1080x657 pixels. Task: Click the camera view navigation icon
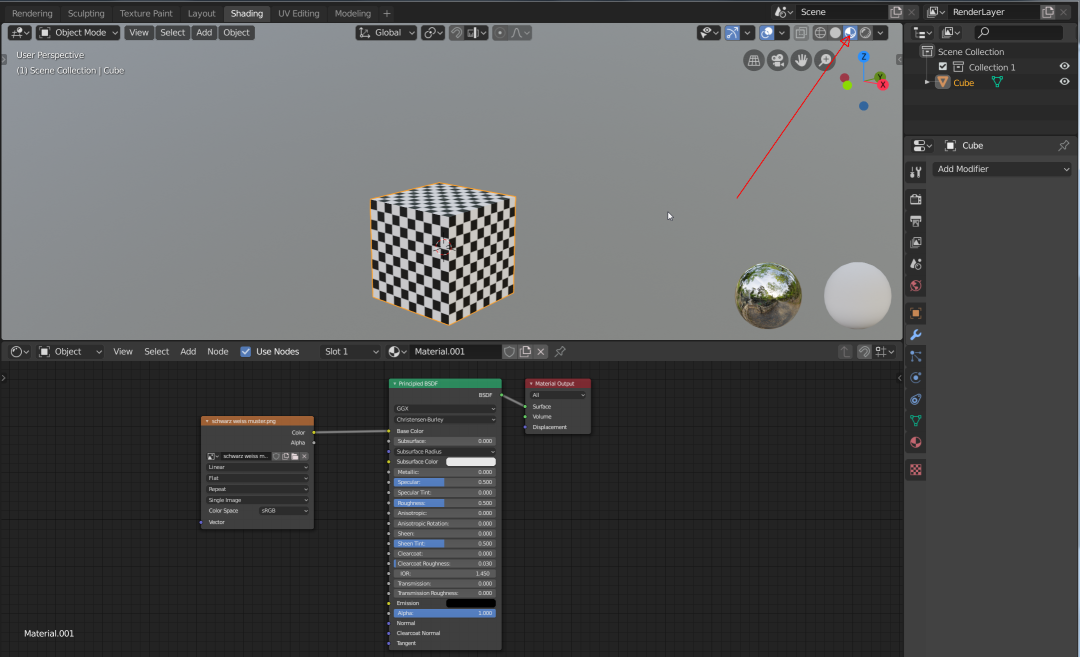[777, 61]
